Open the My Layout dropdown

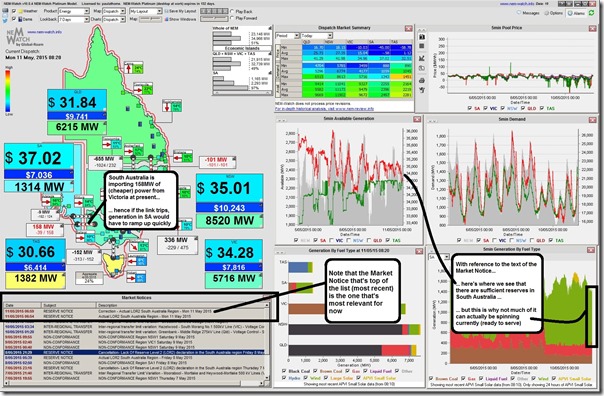click(146, 11)
